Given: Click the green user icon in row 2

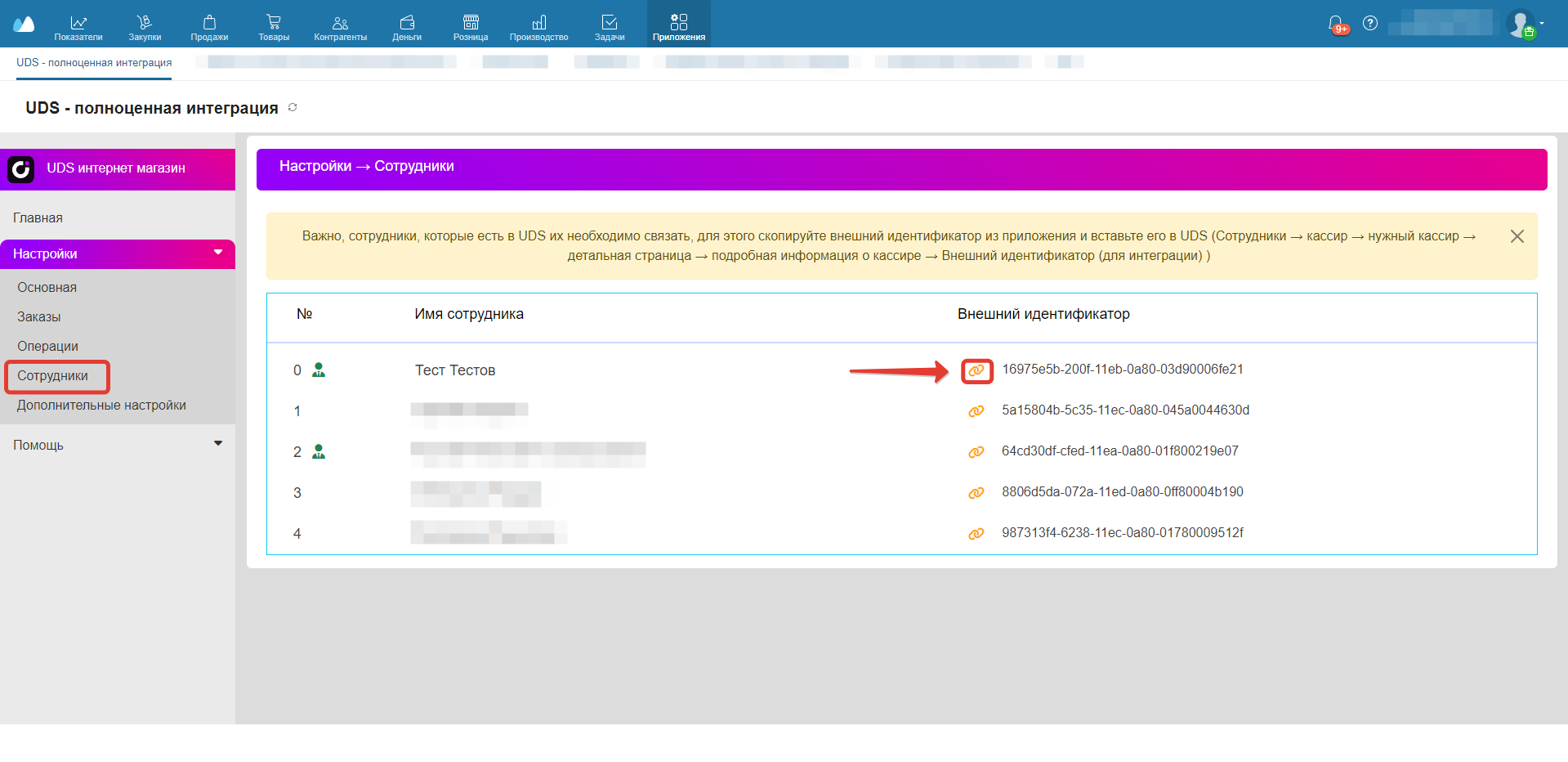Looking at the screenshot, I should (319, 451).
